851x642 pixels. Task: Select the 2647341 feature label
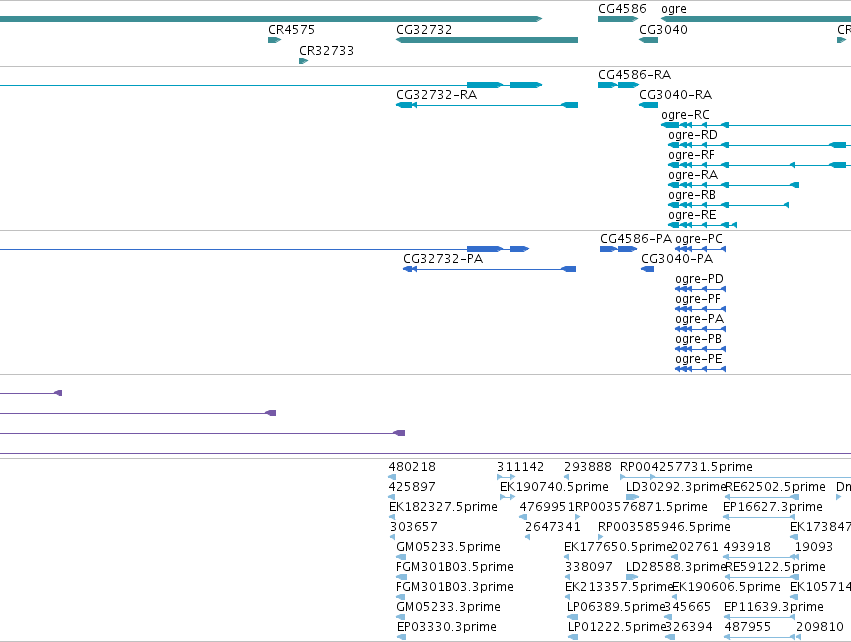coord(552,527)
